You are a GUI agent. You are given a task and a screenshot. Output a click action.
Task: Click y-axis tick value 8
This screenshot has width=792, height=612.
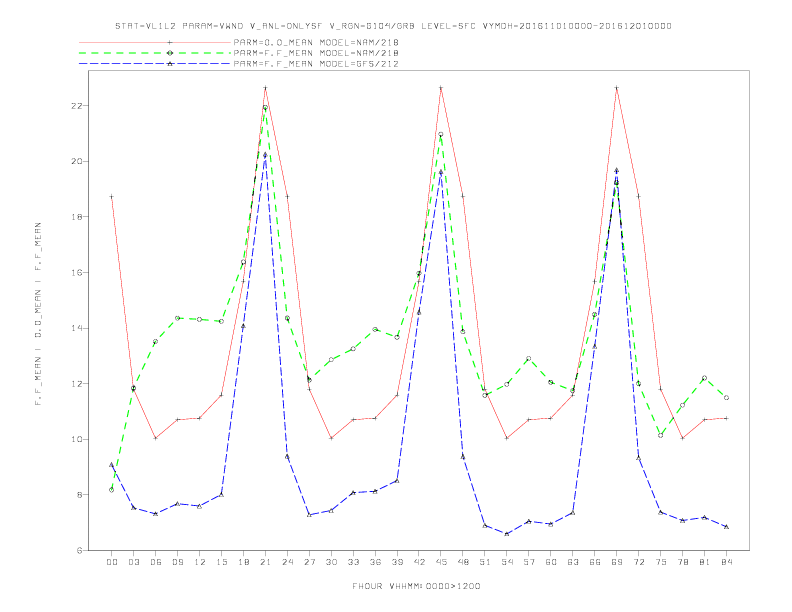[79, 495]
